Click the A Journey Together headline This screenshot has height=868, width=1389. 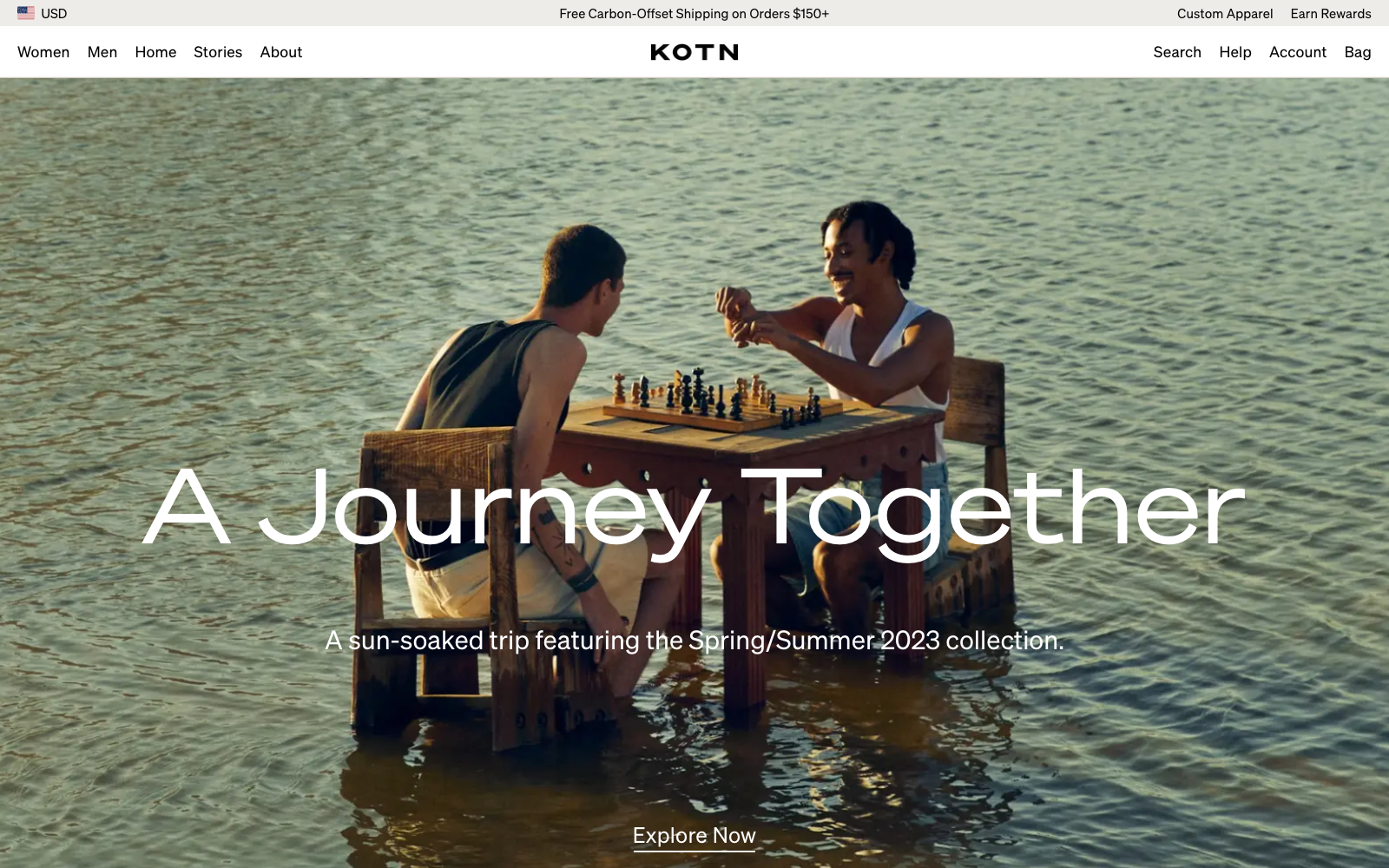694,509
